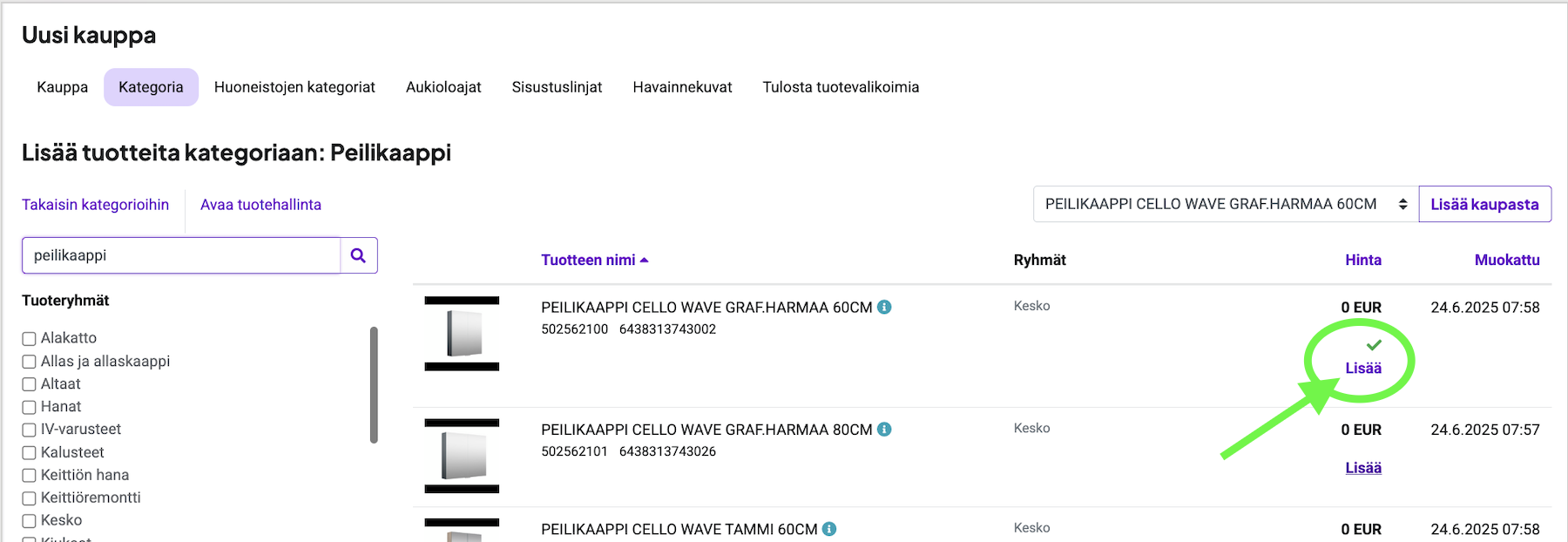Follow the Takaisin kategorioihin link
Image resolution: width=1568 pixels, height=542 pixels.
(96, 205)
